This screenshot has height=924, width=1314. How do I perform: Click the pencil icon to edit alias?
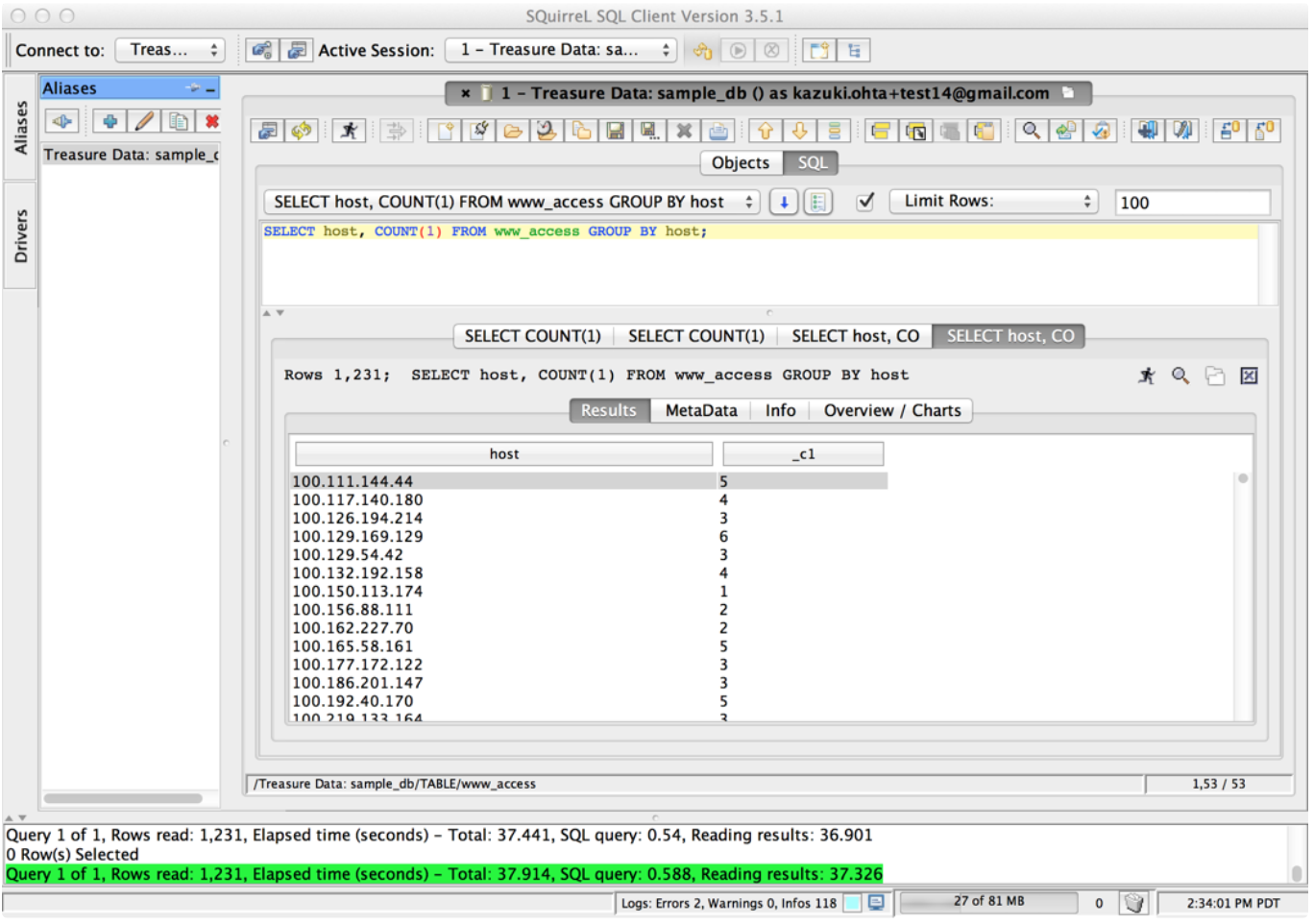[x=144, y=122]
